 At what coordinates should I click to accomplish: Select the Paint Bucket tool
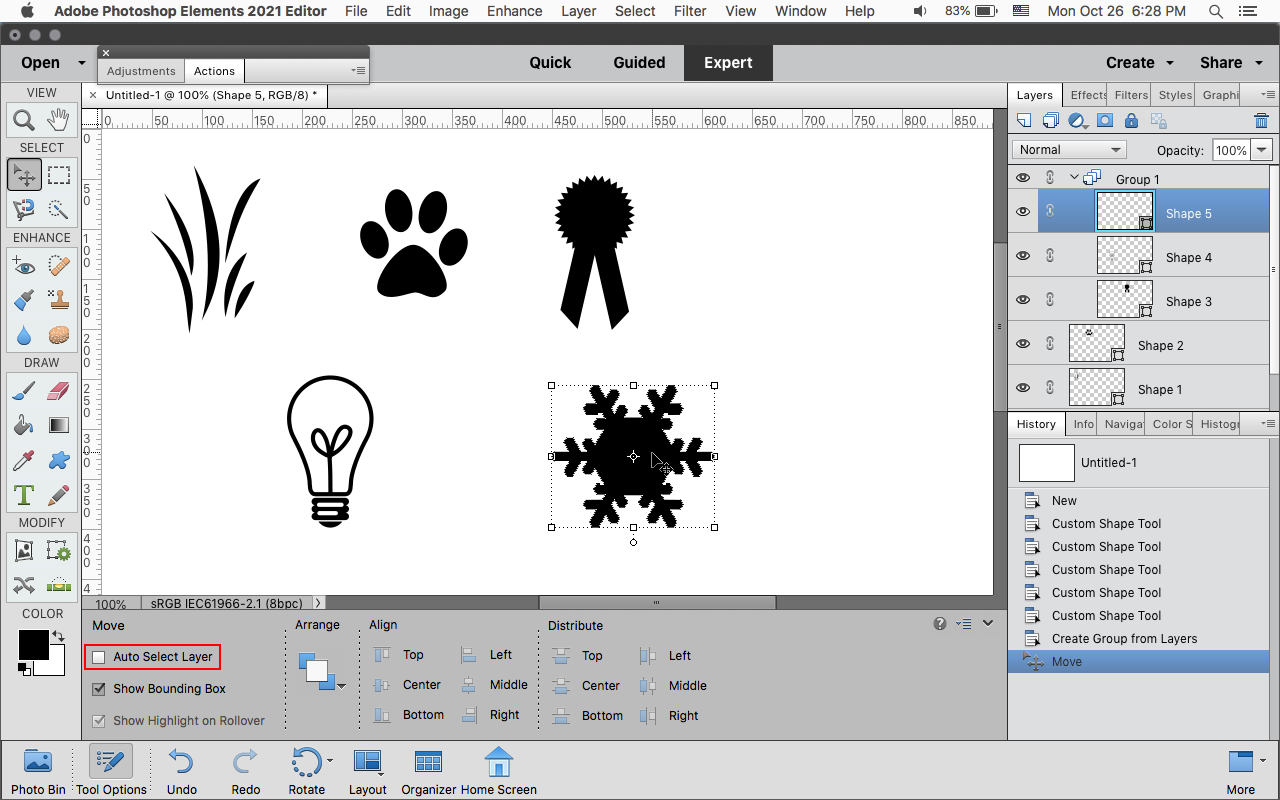coord(25,426)
